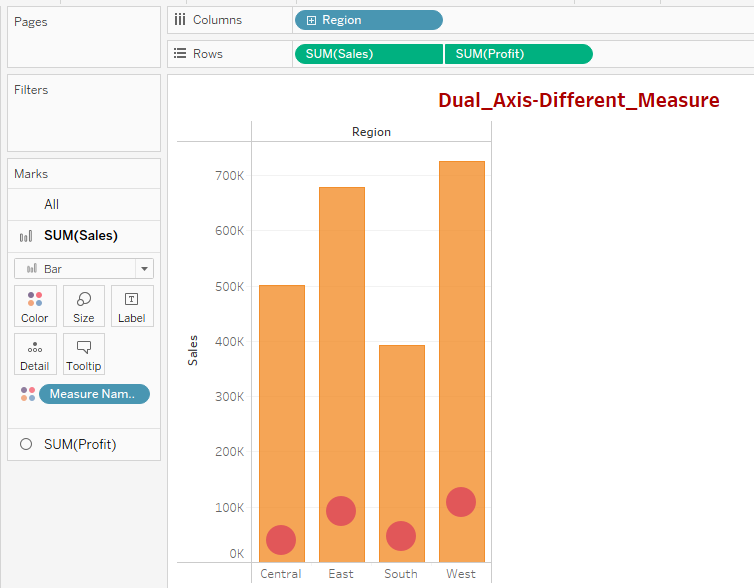Click the Columns shelf icon
This screenshot has width=754, height=588.
click(x=180, y=20)
